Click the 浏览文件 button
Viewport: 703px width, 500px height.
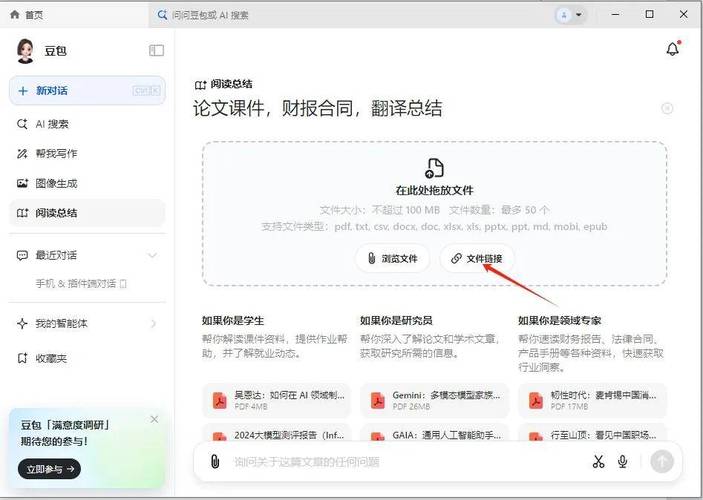coord(393,258)
